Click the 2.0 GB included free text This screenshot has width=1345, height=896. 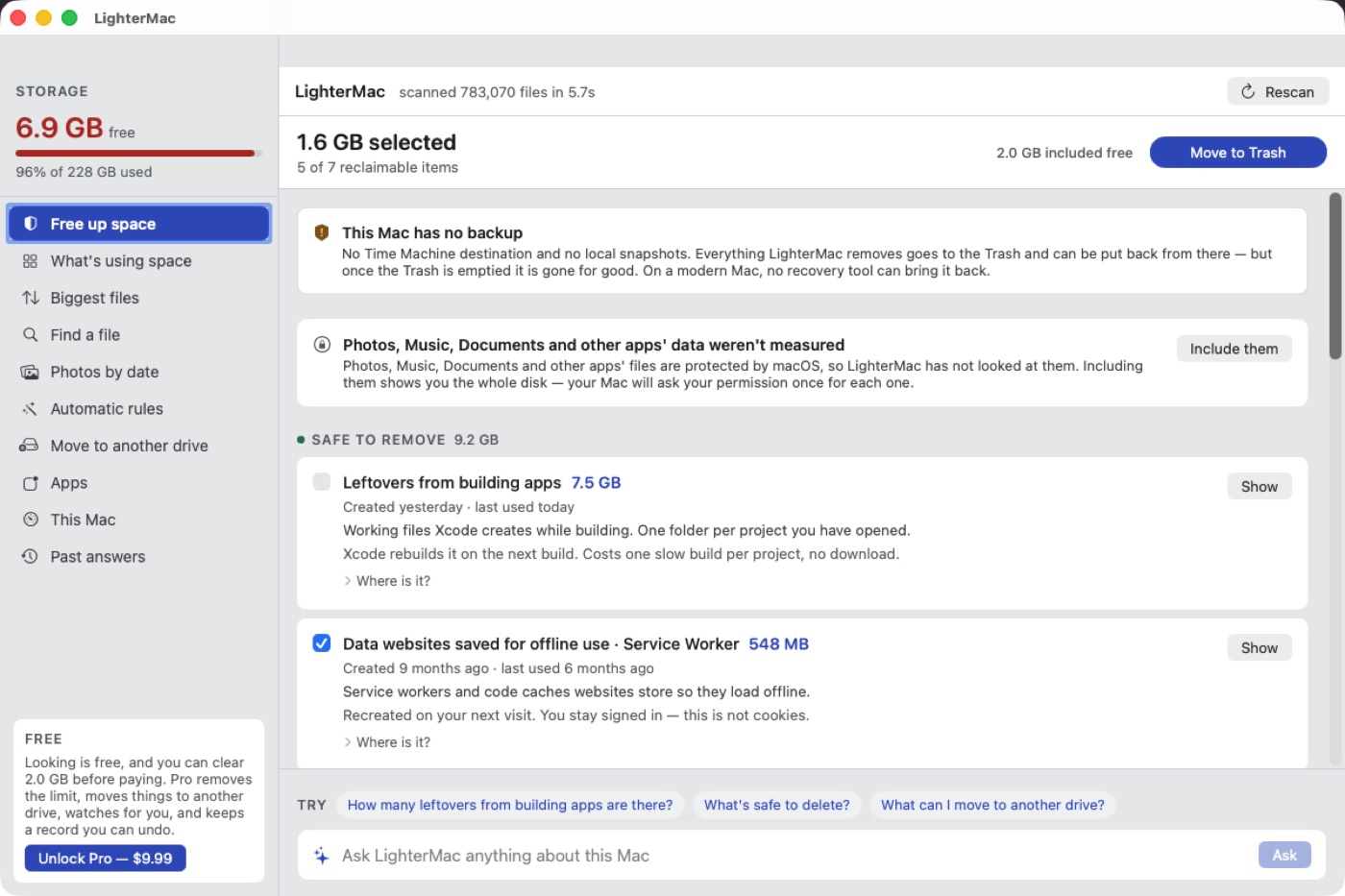click(x=1064, y=153)
